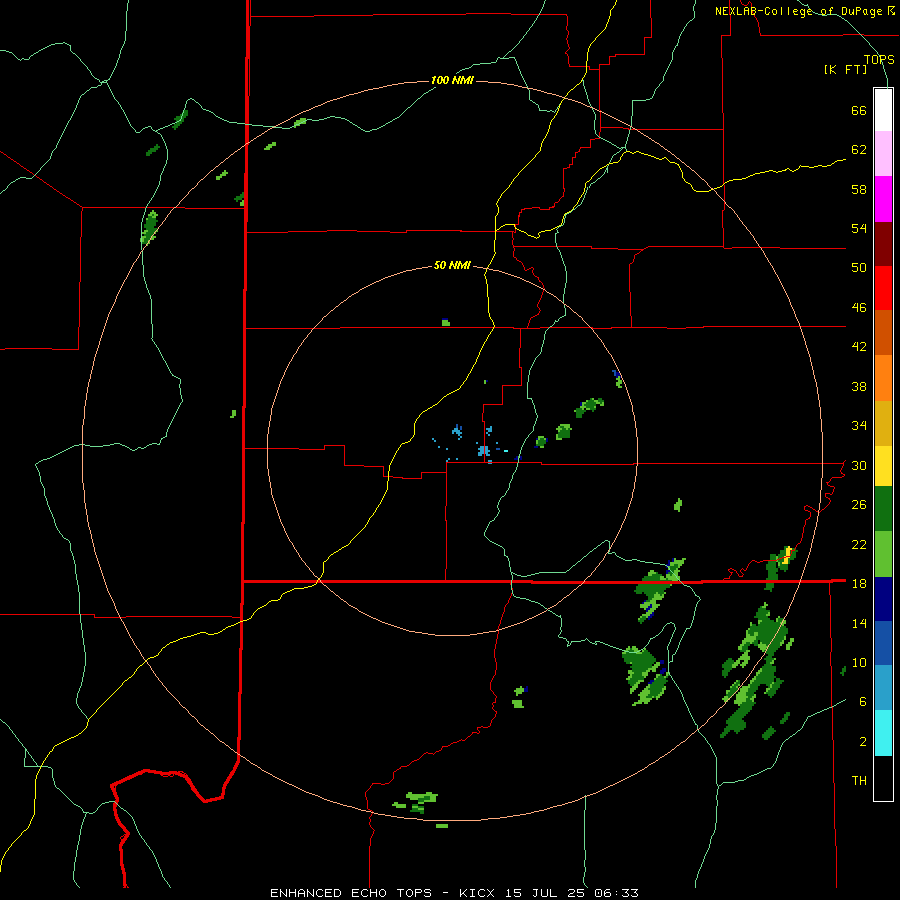The height and width of the screenshot is (900, 900).
Task: Click the TOPS legend title
Action: coord(879,59)
